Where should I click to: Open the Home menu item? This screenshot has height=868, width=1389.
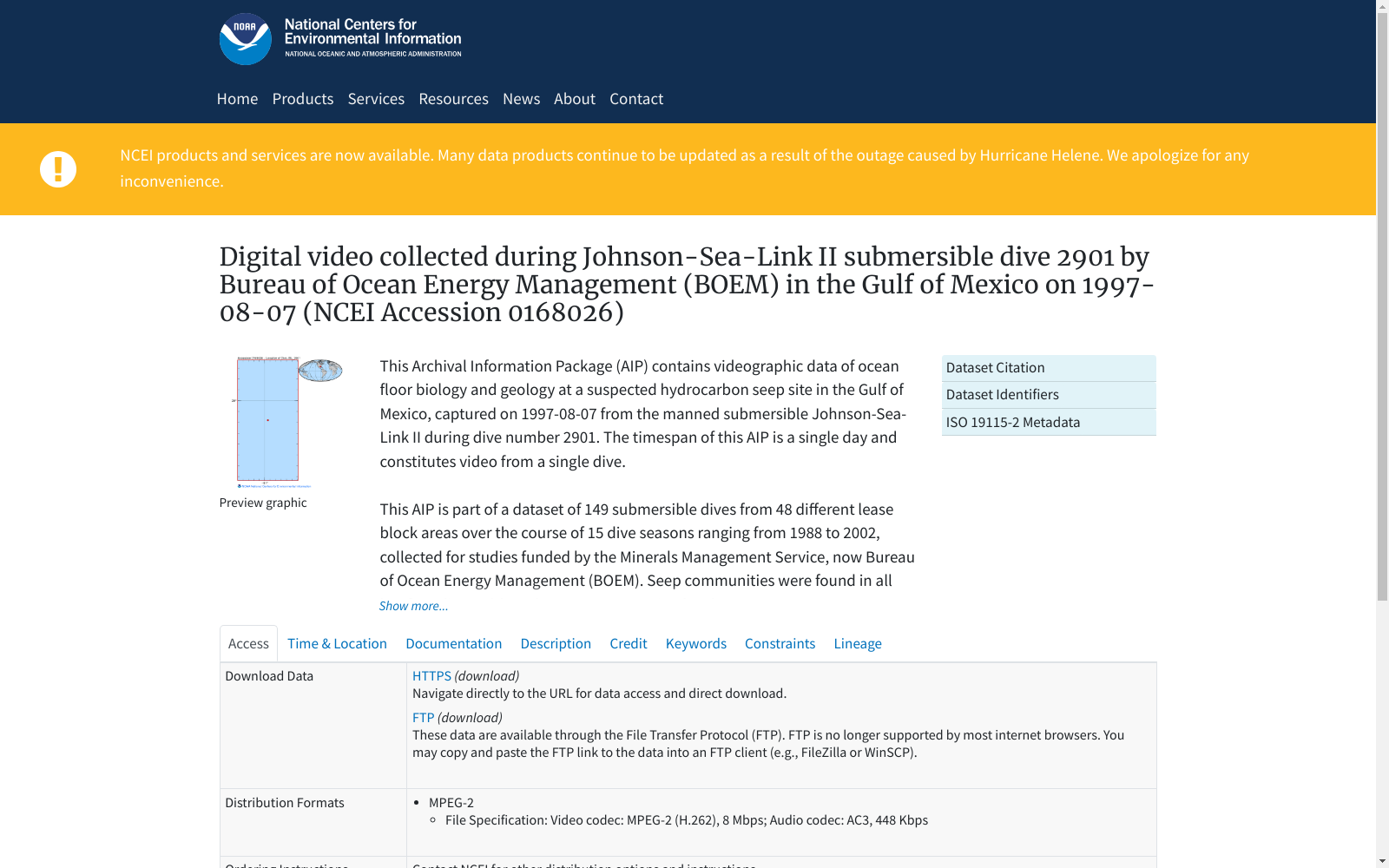(x=237, y=99)
